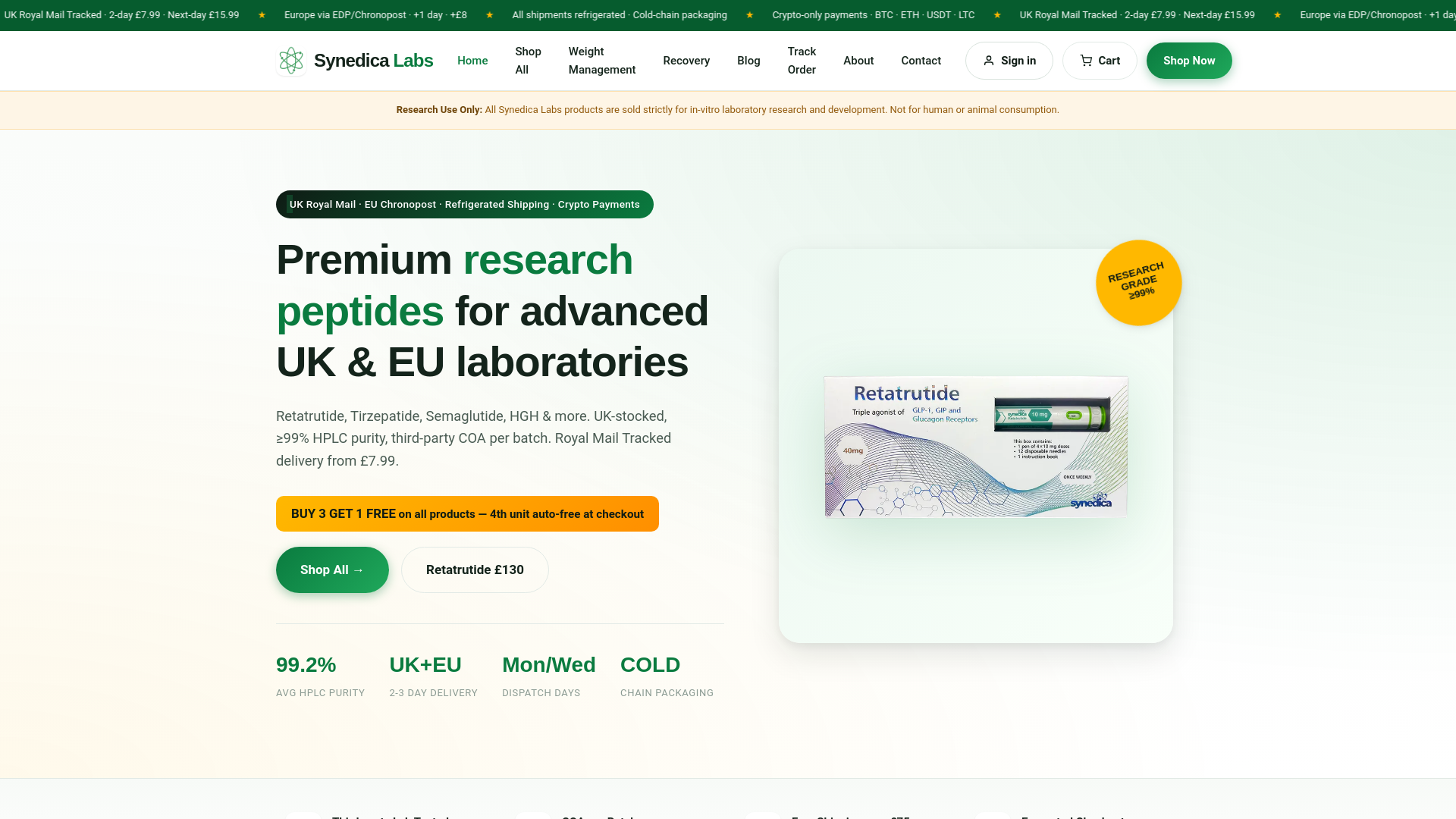Click the Mon/Wed dispatch days stat
1456x819 pixels.
(x=548, y=676)
